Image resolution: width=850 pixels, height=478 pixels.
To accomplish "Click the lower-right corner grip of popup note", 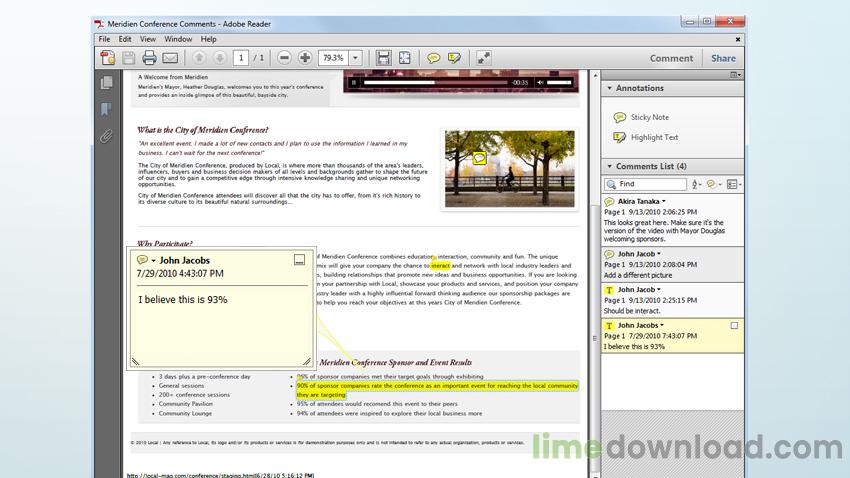I will tap(307, 361).
